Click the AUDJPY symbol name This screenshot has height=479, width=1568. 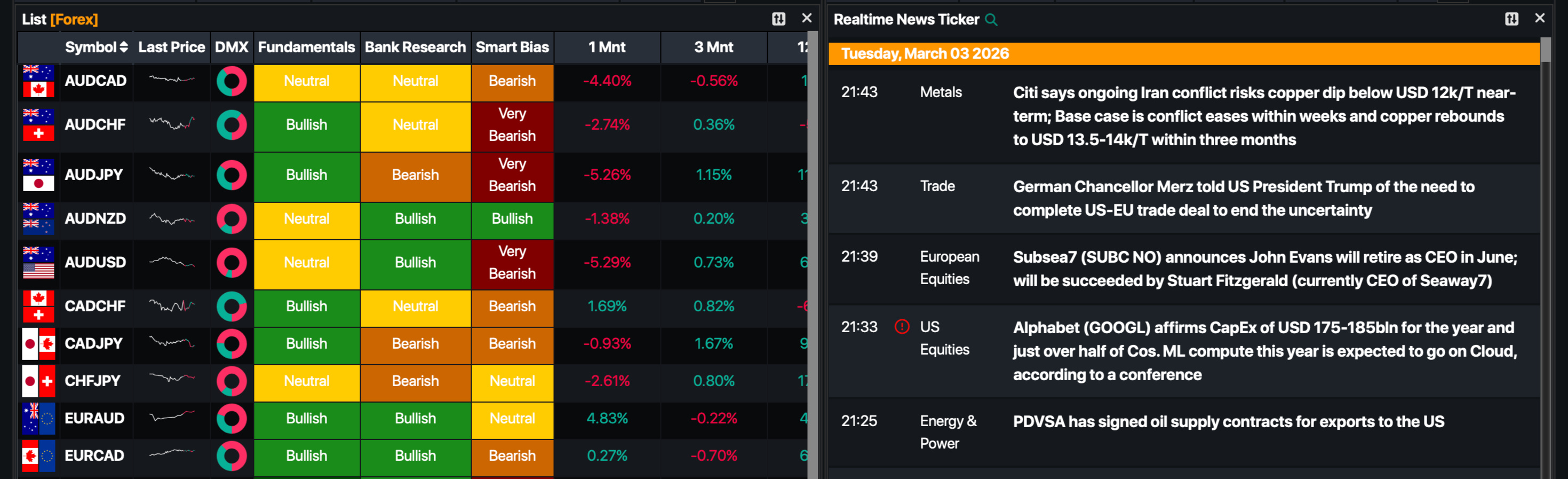click(x=94, y=175)
